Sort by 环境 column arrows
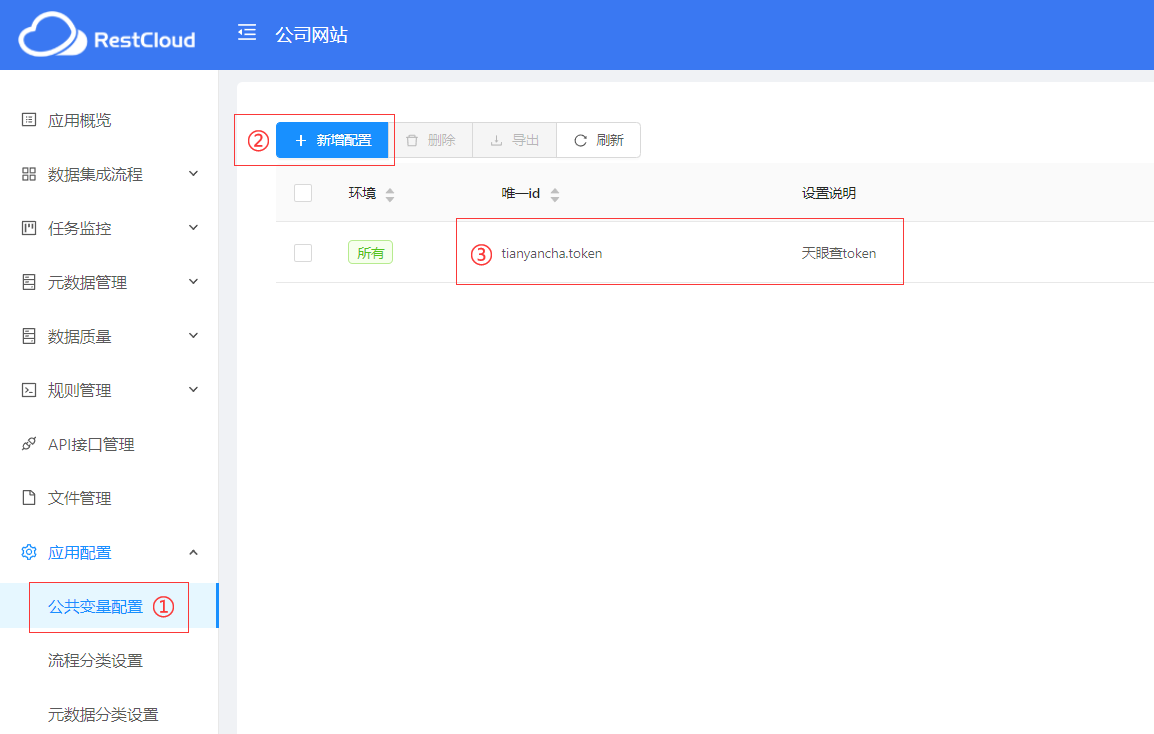This screenshot has height=734, width=1154. [389, 194]
